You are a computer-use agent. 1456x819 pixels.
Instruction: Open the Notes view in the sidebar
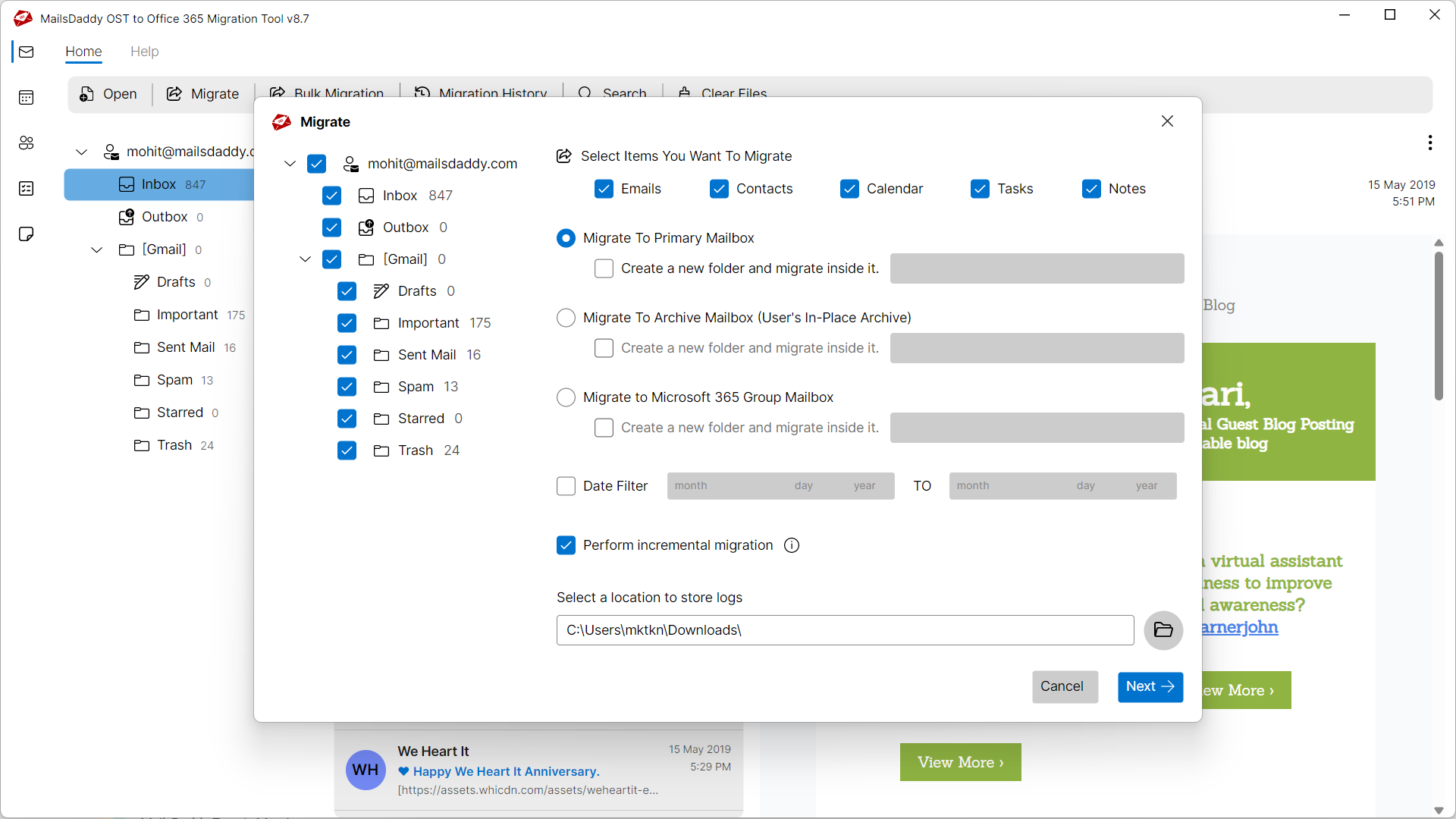(x=27, y=234)
